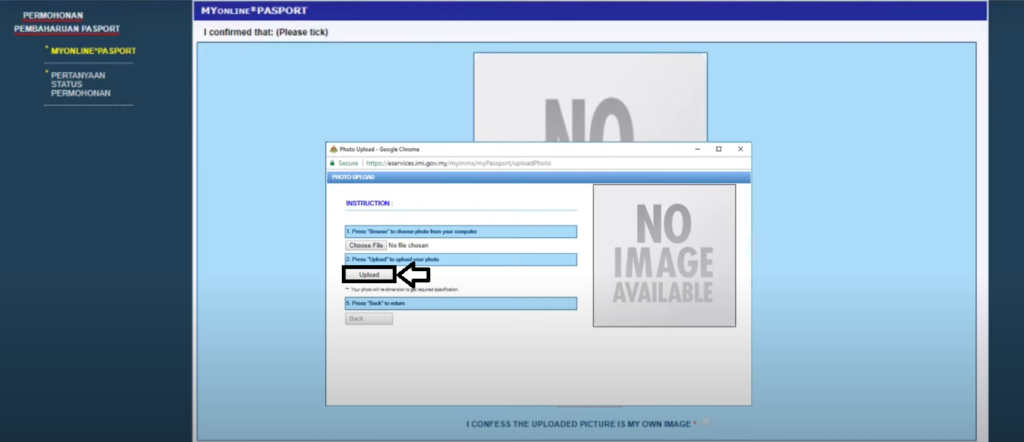Click the greyed-out Back button

(368, 319)
